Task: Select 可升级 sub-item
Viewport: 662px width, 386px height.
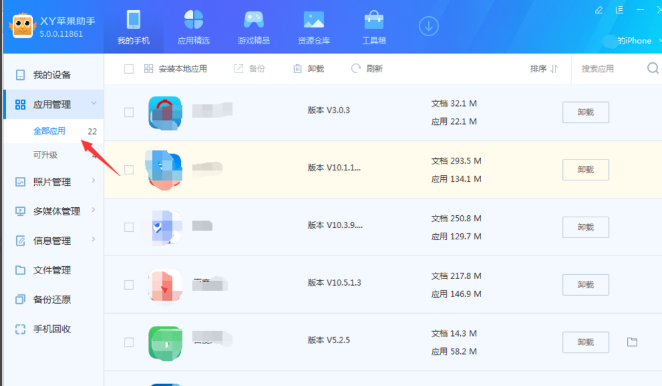Action: pyautogui.click(x=45, y=155)
